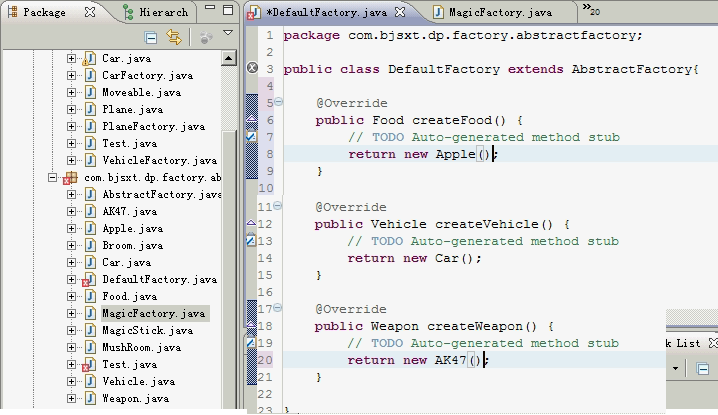The width and height of the screenshot is (718, 415).
Task: Collapse com.bjsxt.dp.factory.abstractfactory package node
Action: 53,177
